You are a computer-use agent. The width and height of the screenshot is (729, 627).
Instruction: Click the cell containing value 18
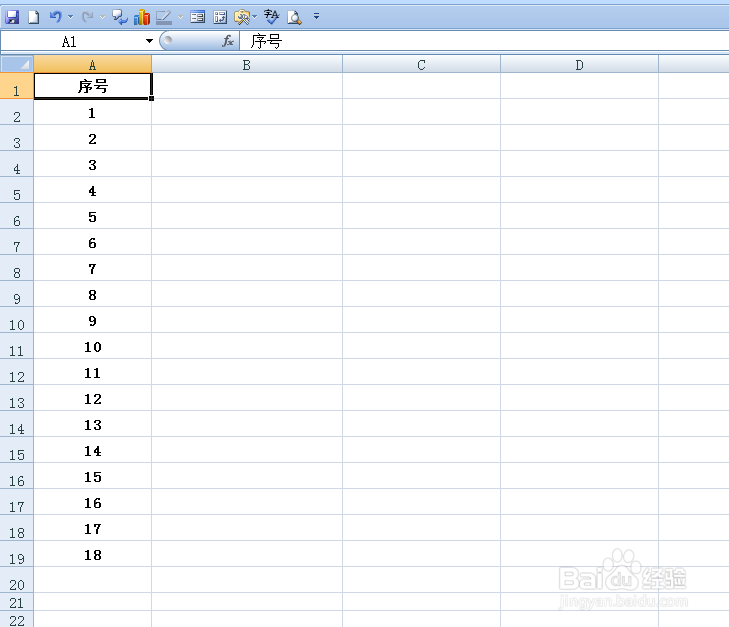point(93,554)
